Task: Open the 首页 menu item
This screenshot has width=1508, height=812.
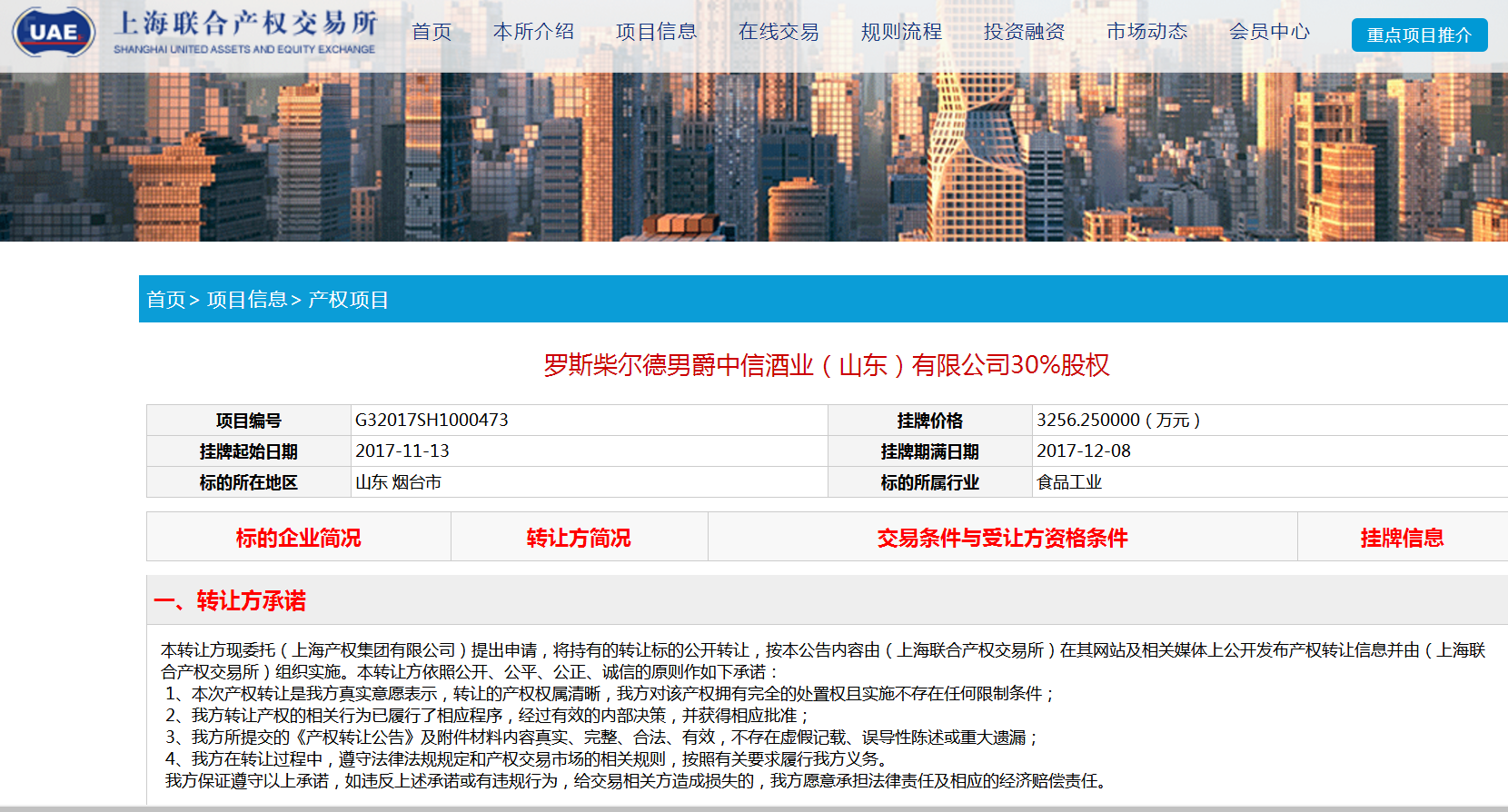Action: [x=432, y=32]
